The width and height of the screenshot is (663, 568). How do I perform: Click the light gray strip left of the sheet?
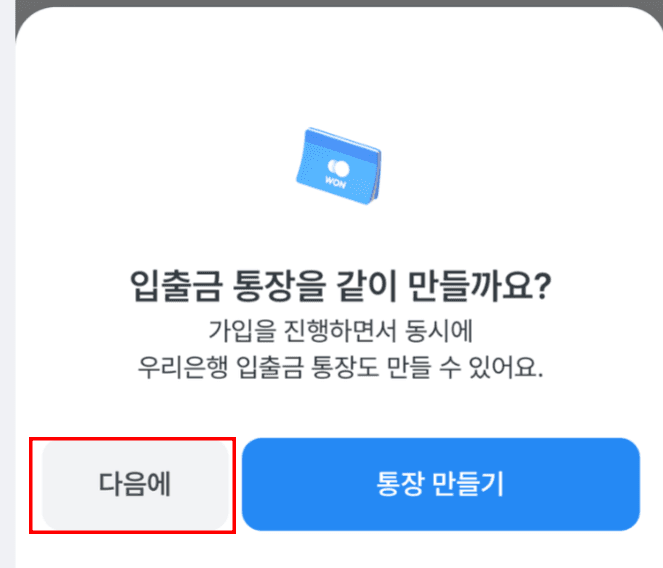tap(7, 284)
